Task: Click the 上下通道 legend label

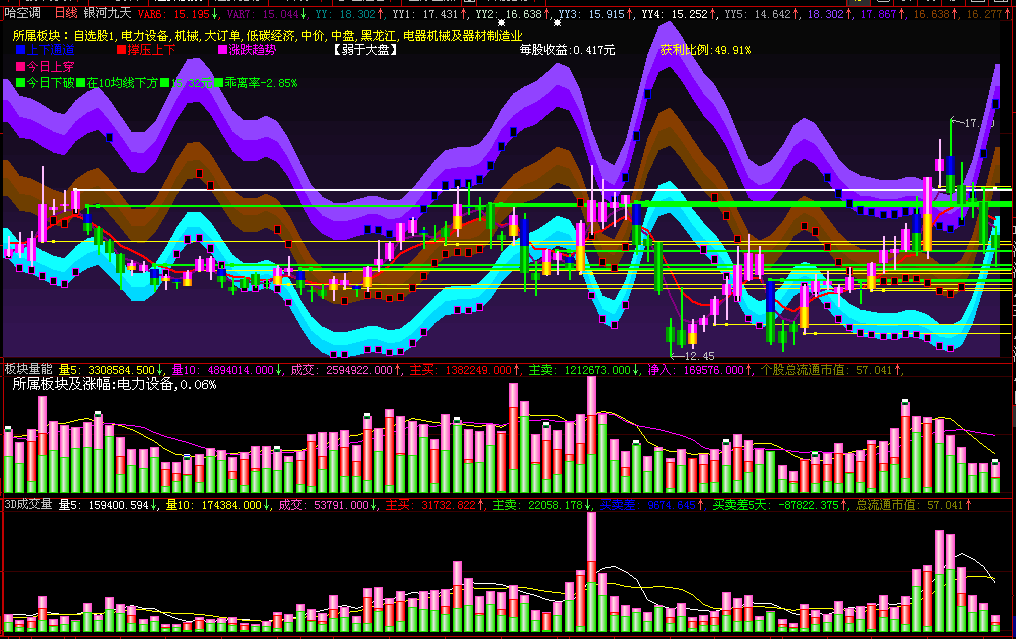Action: click(51, 50)
